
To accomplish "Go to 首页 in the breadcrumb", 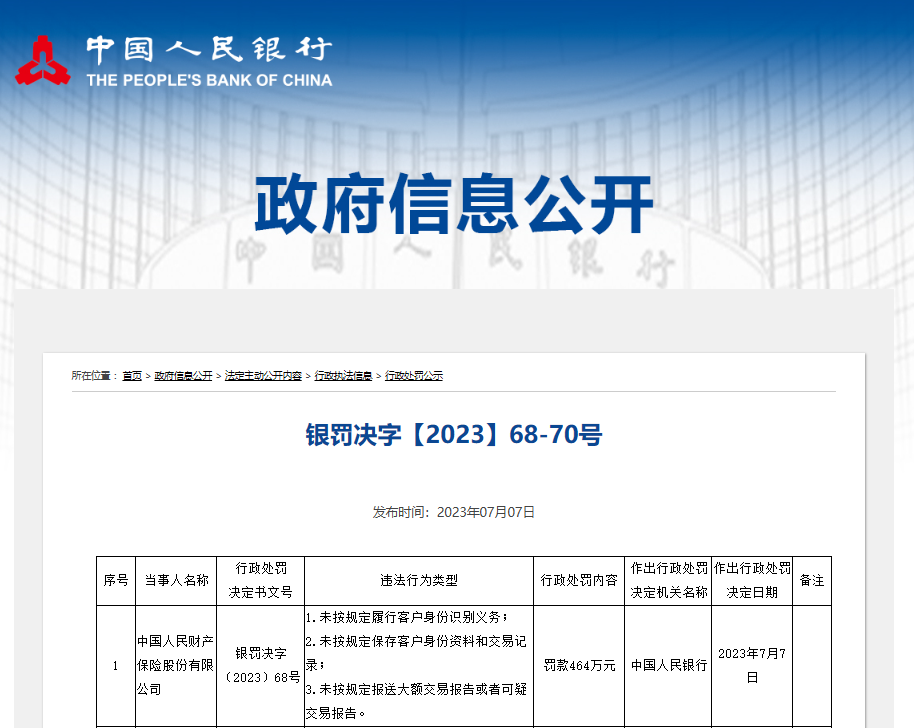I will click(132, 376).
